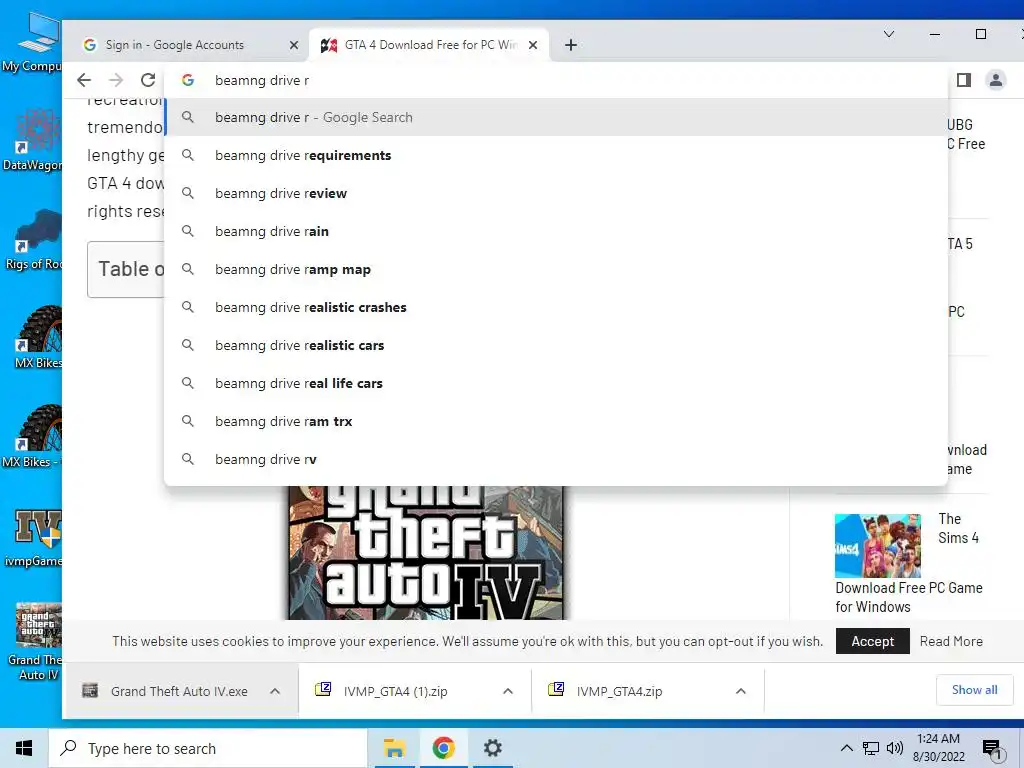Click Show all downloads
The image size is (1024, 768).
tap(974, 690)
